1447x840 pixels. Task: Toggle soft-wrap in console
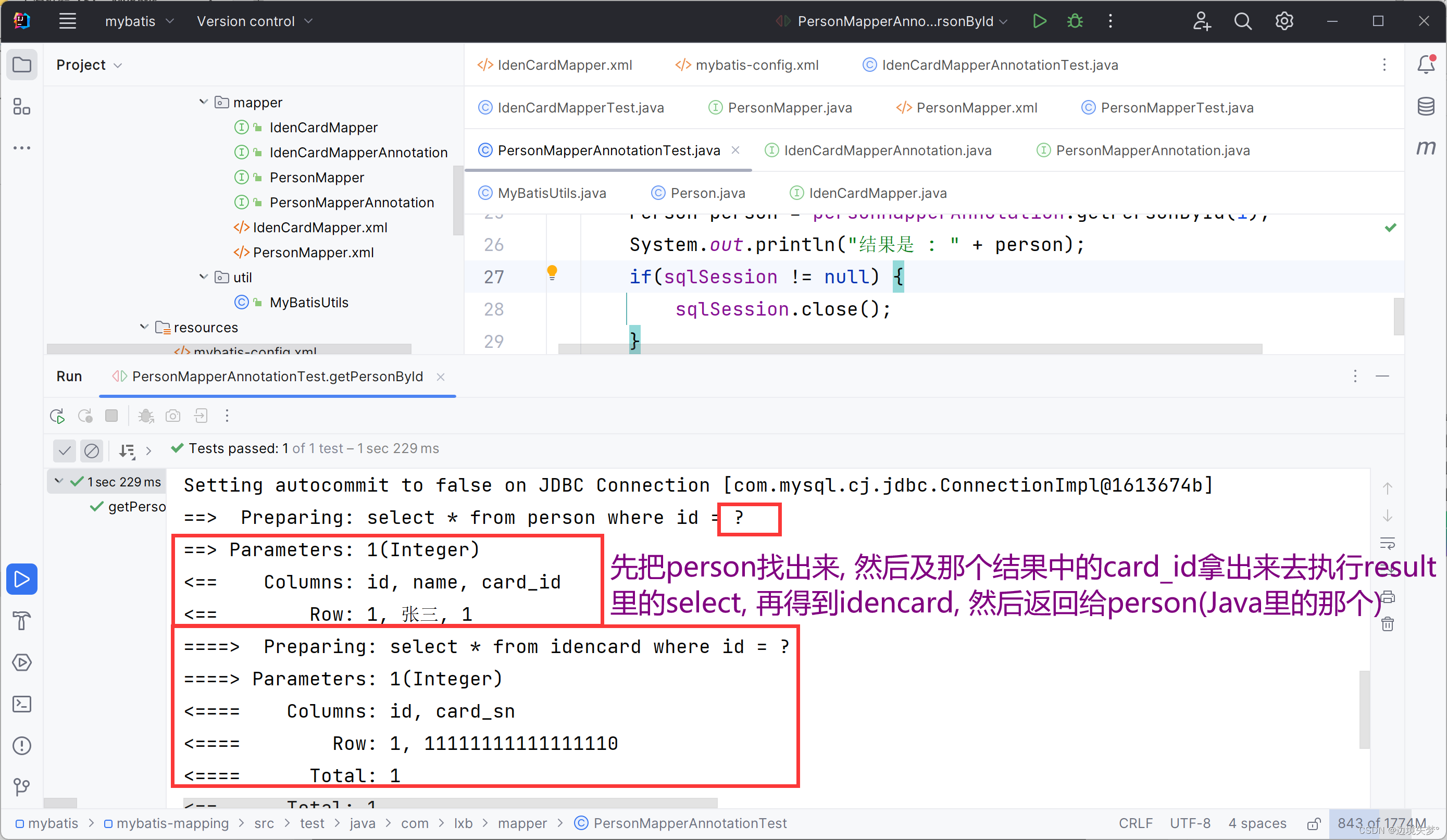tap(1387, 543)
